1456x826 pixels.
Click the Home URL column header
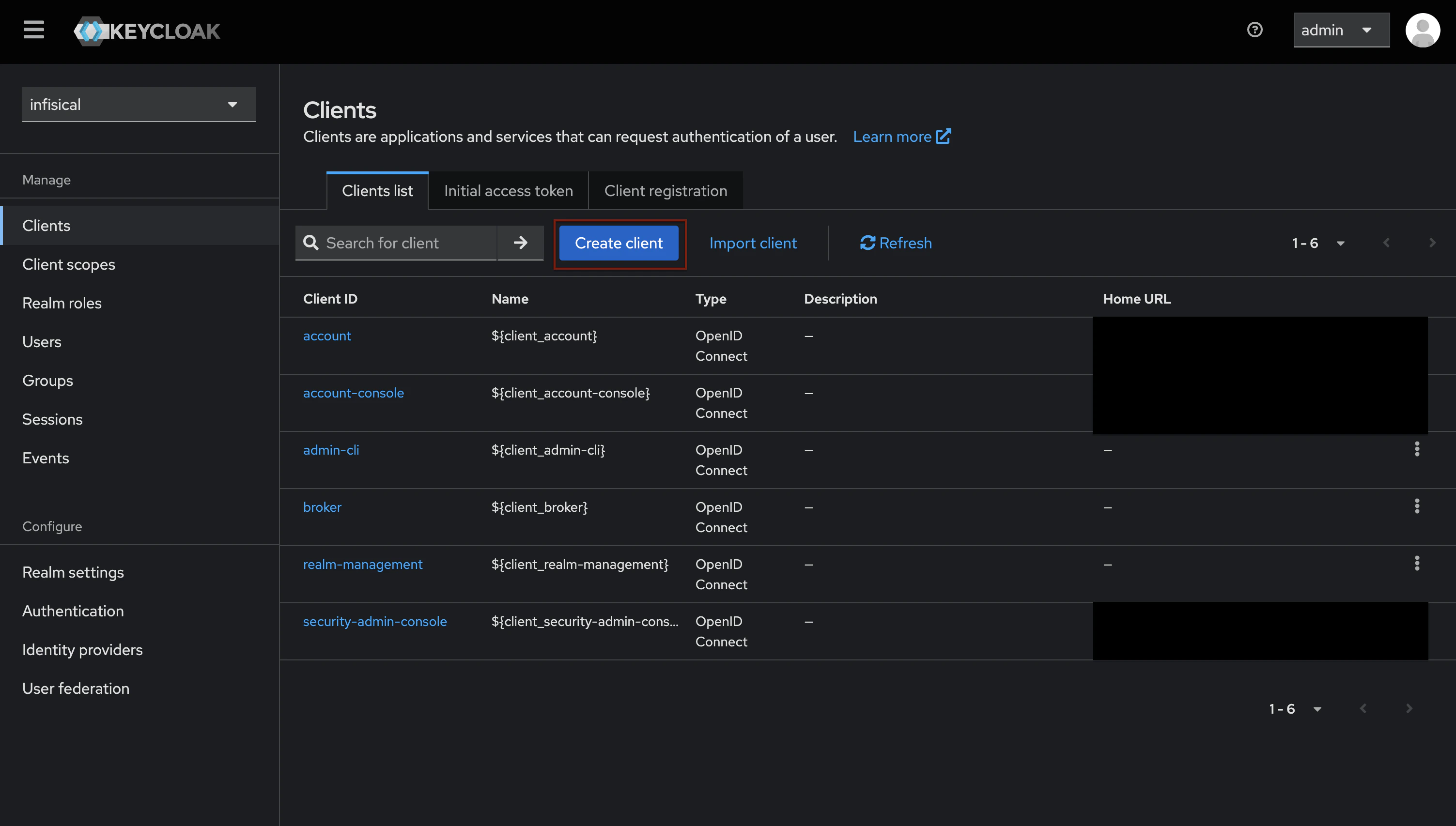[x=1136, y=299]
